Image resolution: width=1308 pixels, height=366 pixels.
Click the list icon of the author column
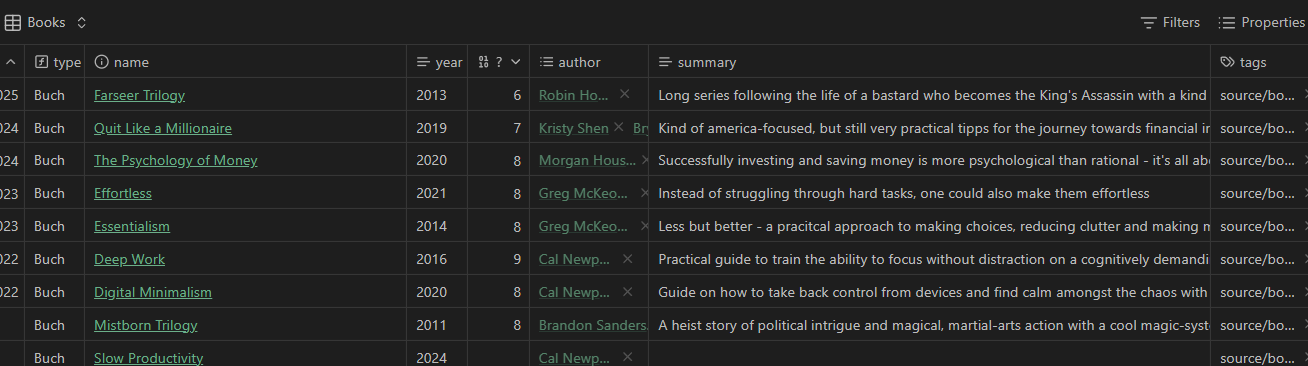click(546, 62)
